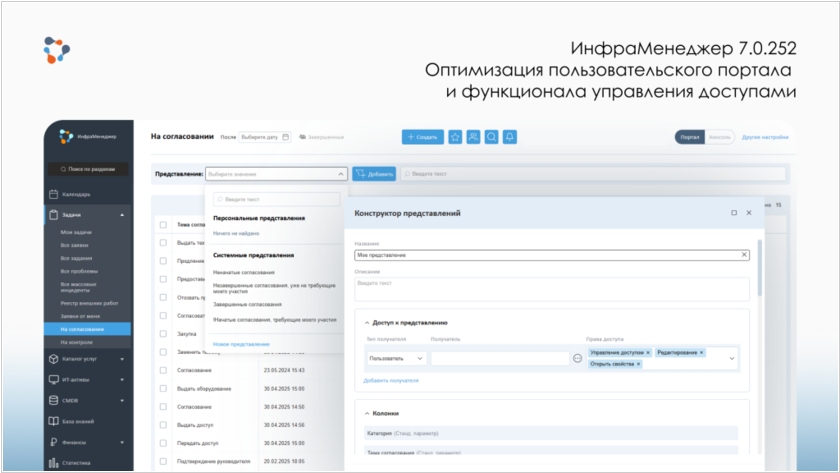Open Заявки от меня in the sidebar
Viewport: 840px width, 473px height.
tap(80, 316)
